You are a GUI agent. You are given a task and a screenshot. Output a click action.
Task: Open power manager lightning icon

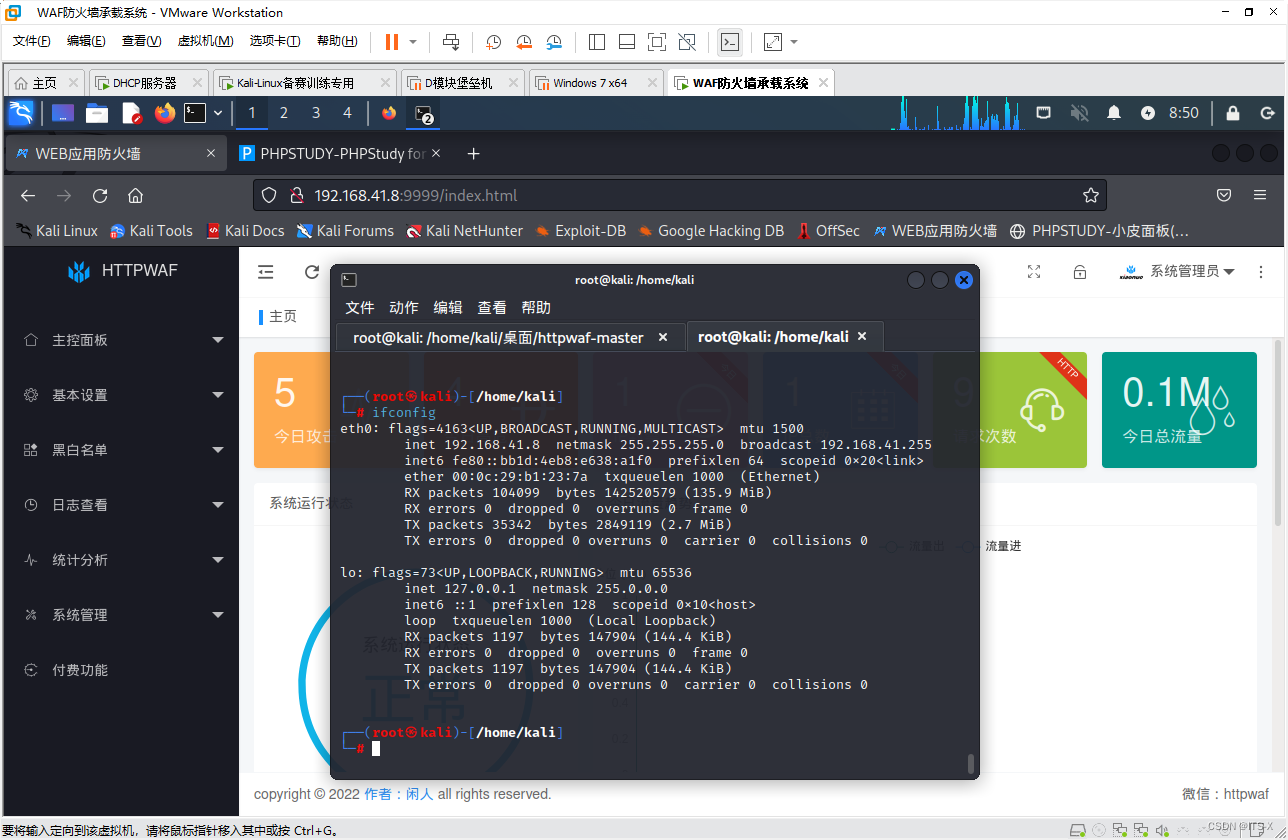pos(1148,113)
